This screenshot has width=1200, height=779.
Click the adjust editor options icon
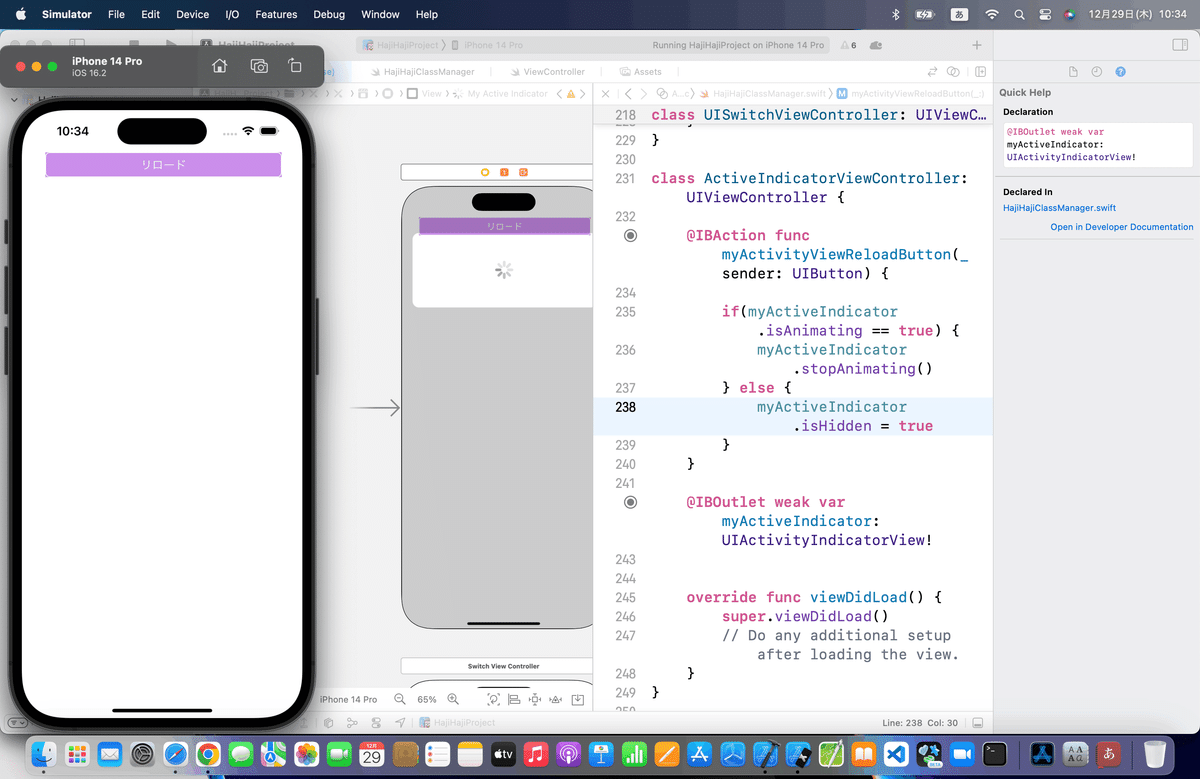click(954, 72)
